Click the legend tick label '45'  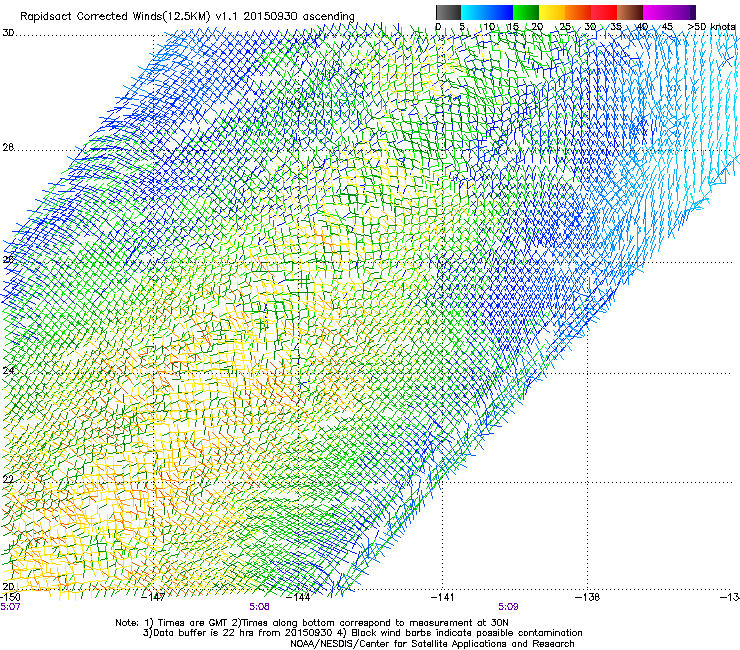point(667,27)
